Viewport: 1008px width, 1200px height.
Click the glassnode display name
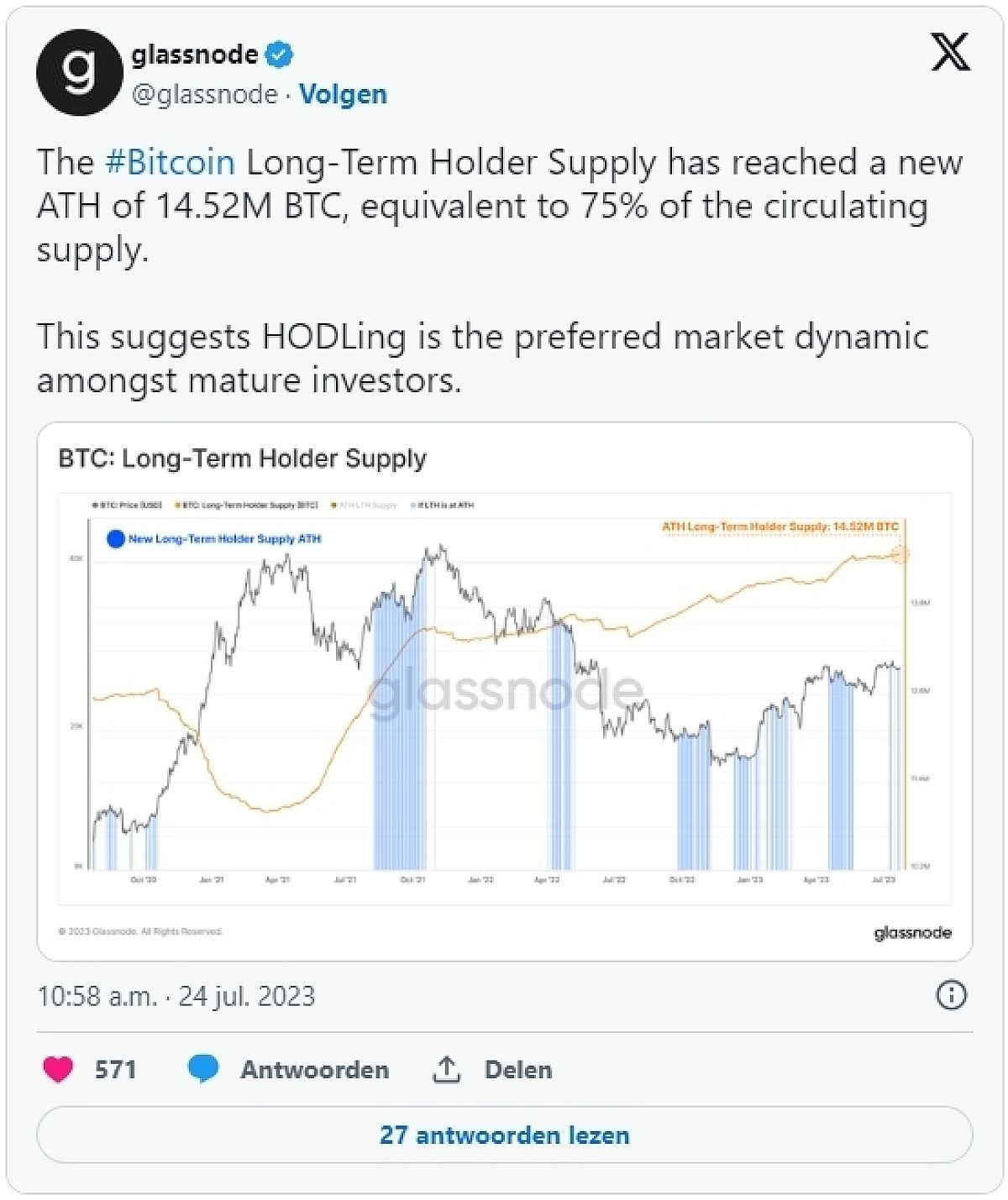coord(195,55)
